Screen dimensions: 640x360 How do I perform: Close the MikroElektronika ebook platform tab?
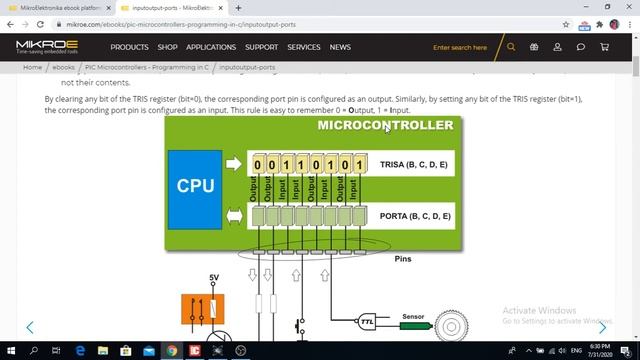click(x=109, y=8)
